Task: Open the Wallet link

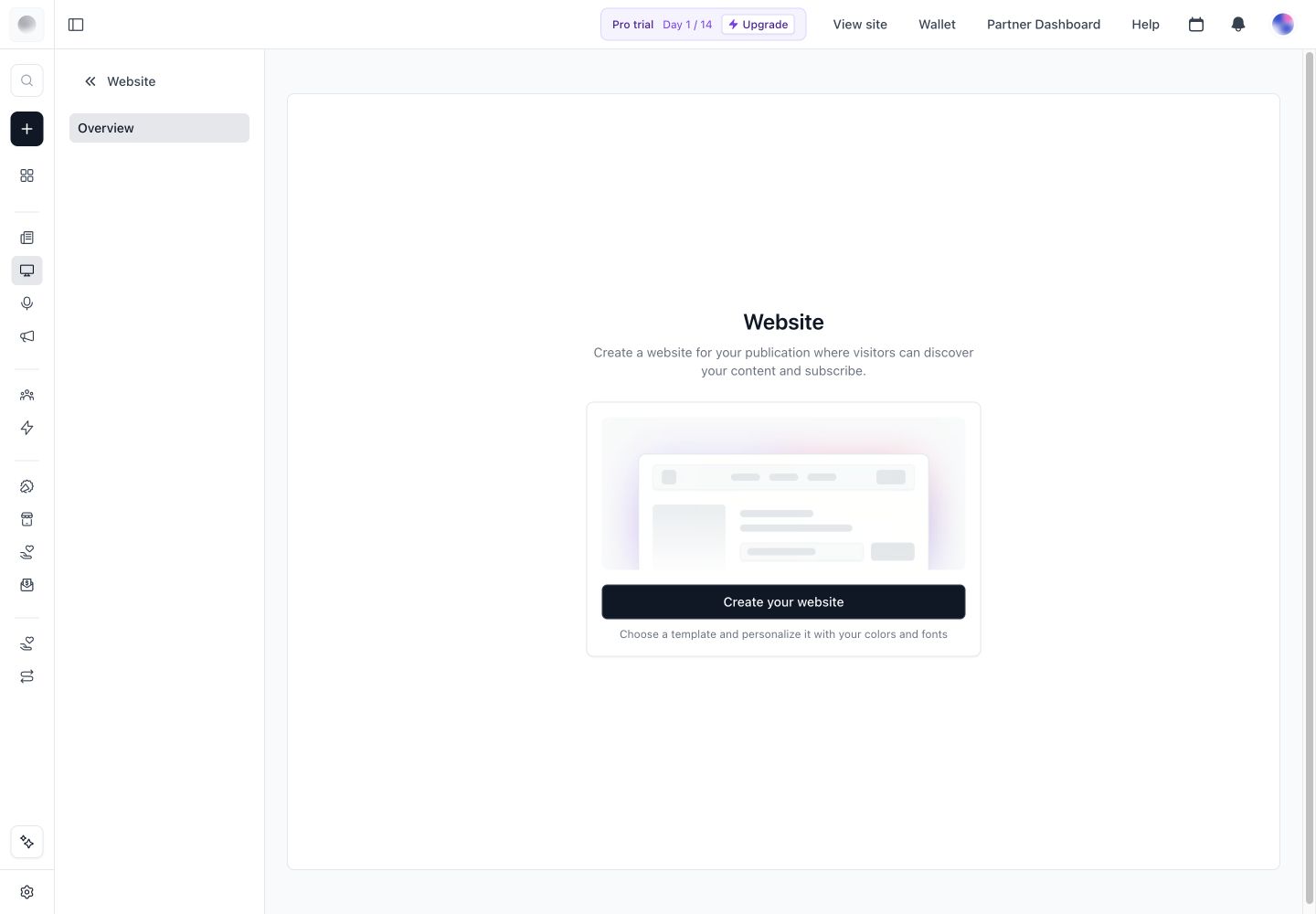Action: pyautogui.click(x=937, y=25)
